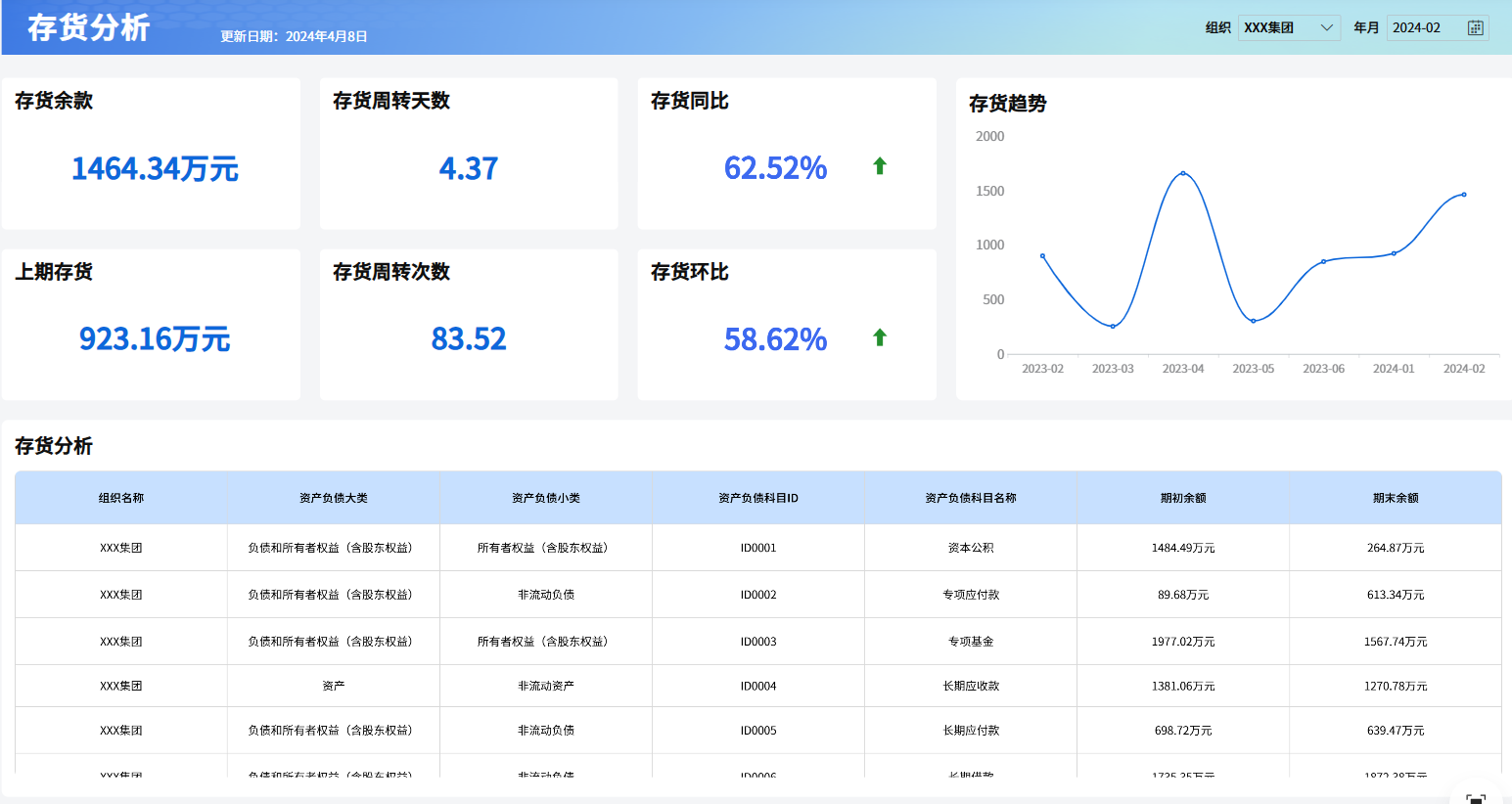Image resolution: width=1512 pixels, height=804 pixels.
Task: Click the 1977.02万元 opening balance cell
Action: pos(1183,642)
